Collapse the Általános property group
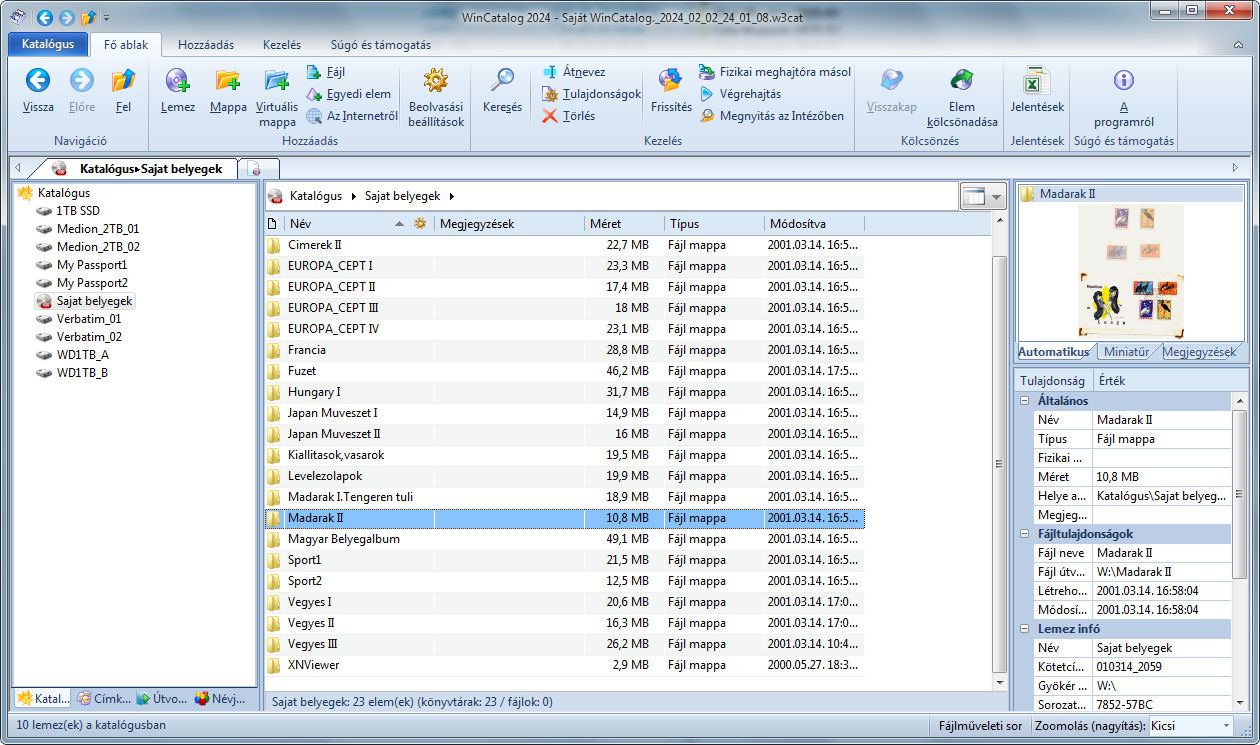This screenshot has height=745, width=1260. [1025, 401]
